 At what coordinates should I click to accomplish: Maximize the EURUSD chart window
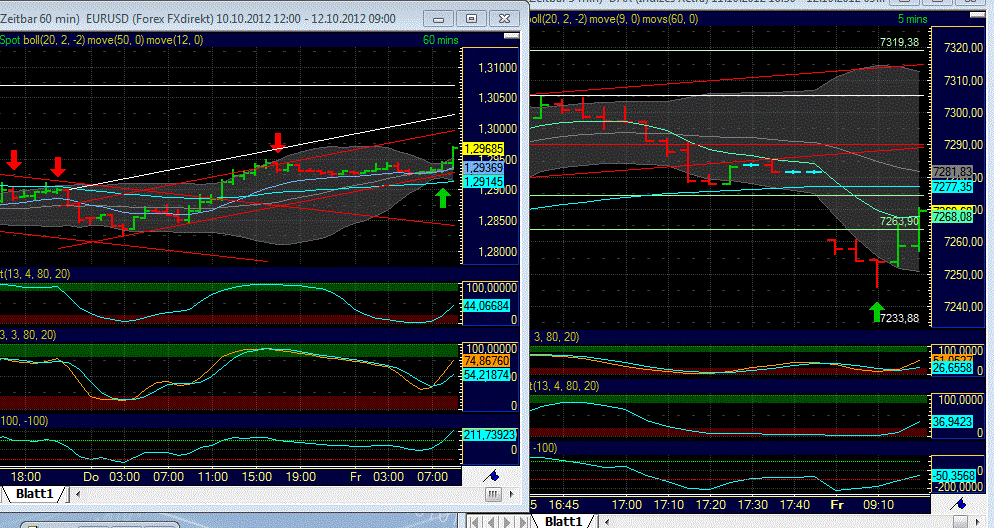471,18
